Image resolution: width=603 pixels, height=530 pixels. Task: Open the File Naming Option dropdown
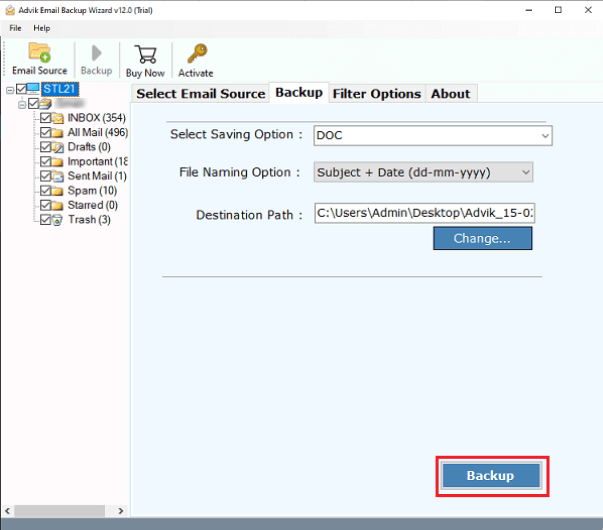[423, 172]
